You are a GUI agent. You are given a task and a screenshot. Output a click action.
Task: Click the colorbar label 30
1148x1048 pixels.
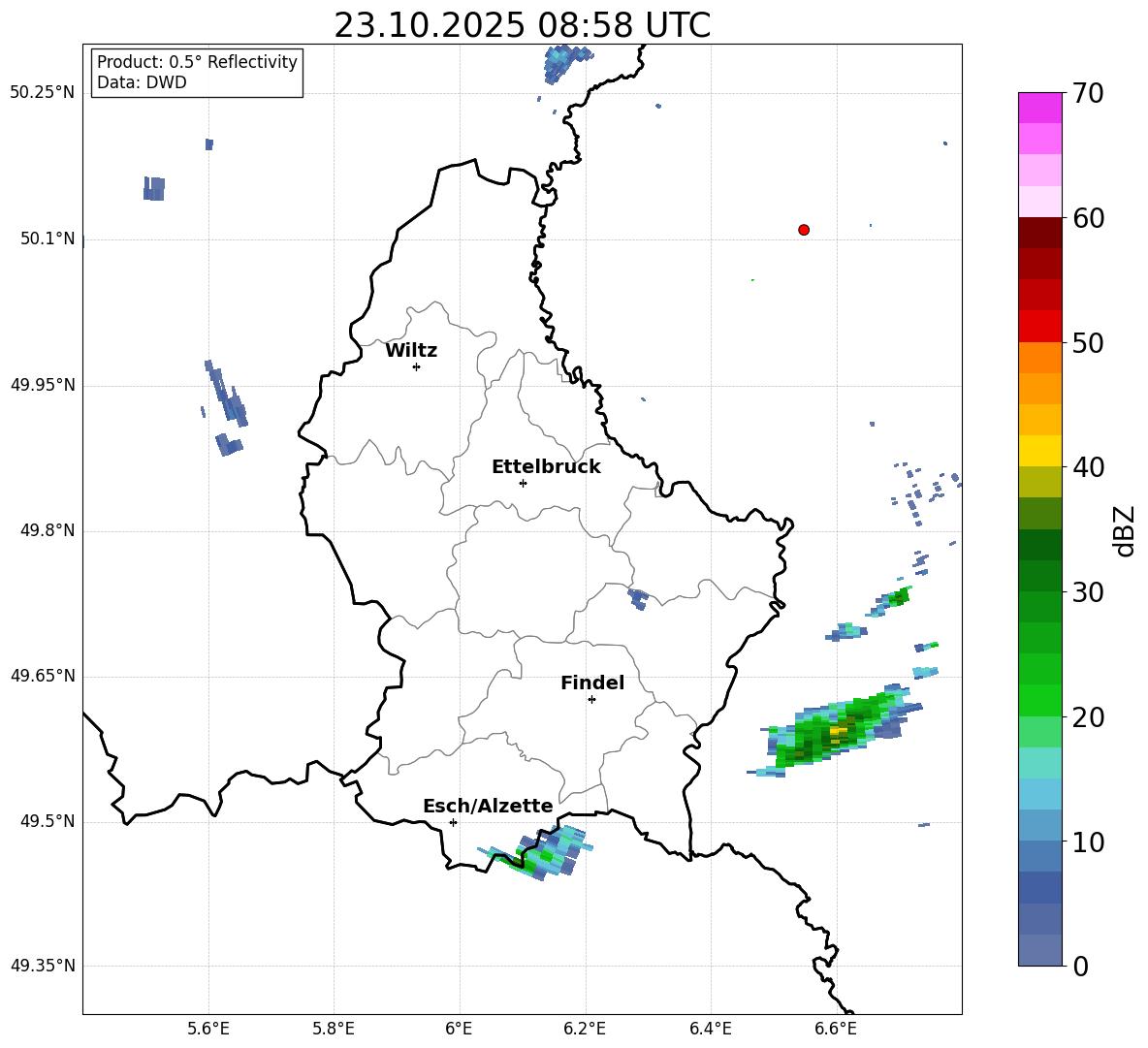tap(1088, 592)
